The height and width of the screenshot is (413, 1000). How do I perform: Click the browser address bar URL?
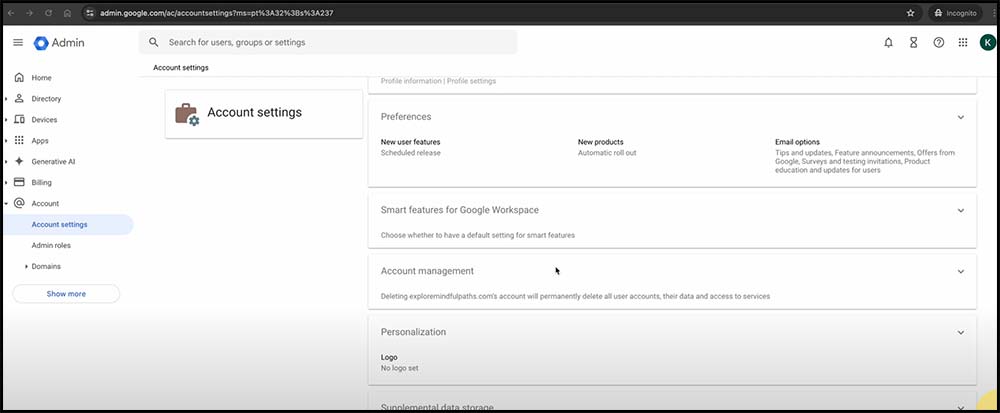(217, 13)
